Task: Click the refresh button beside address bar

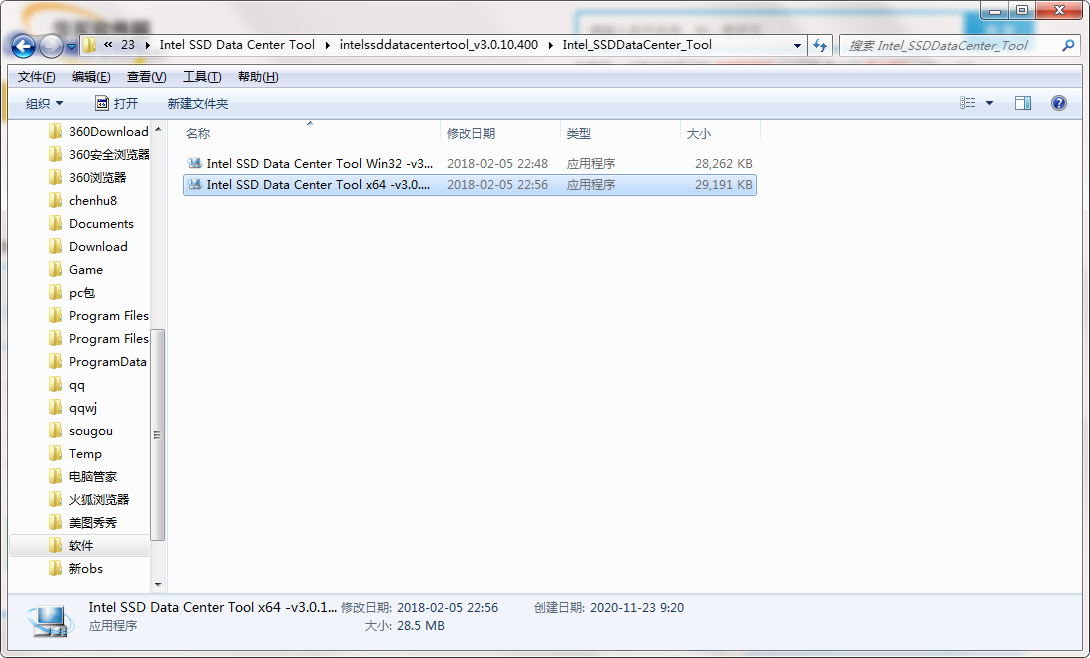Action: coord(820,45)
